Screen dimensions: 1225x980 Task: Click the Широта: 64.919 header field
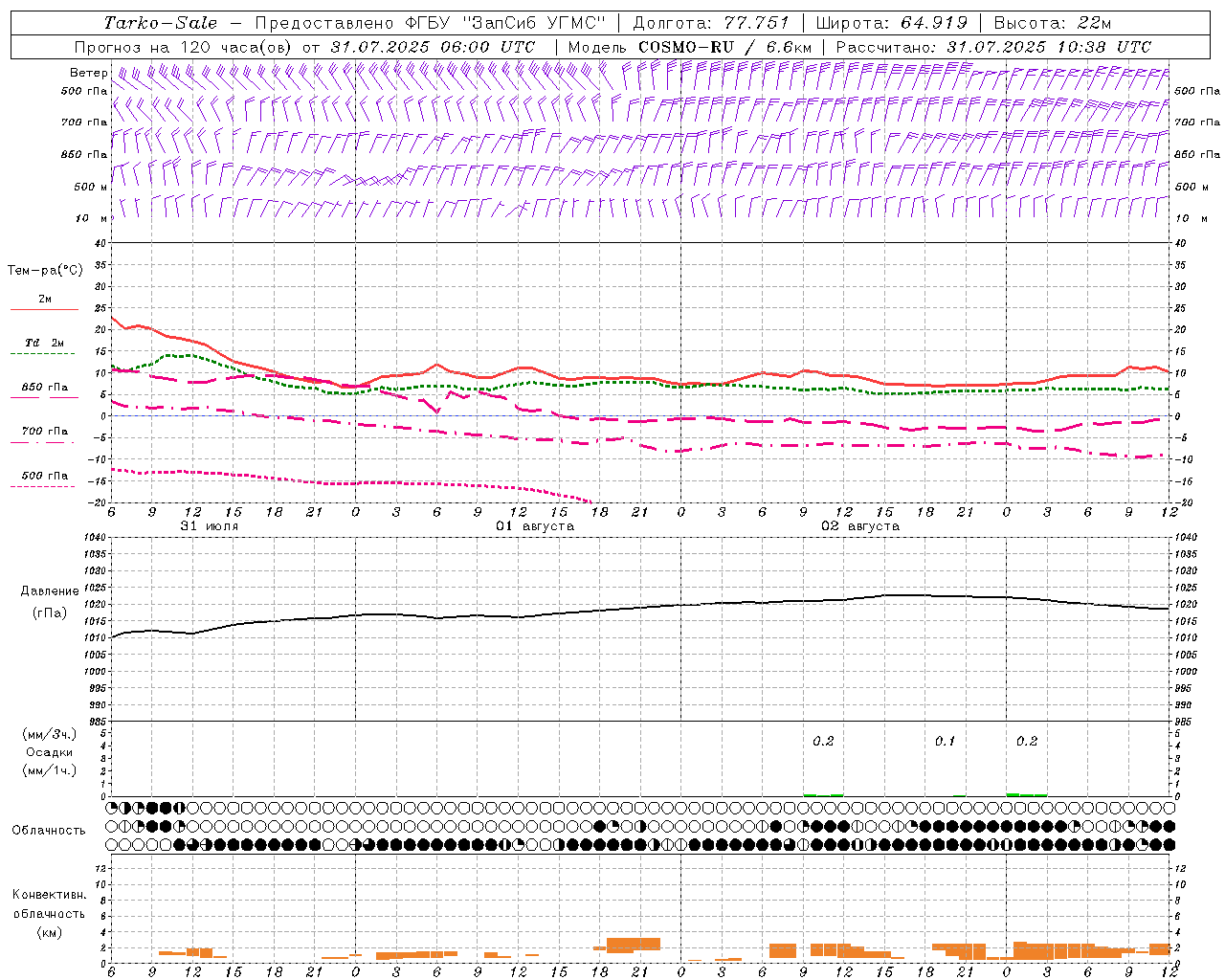tap(892, 23)
